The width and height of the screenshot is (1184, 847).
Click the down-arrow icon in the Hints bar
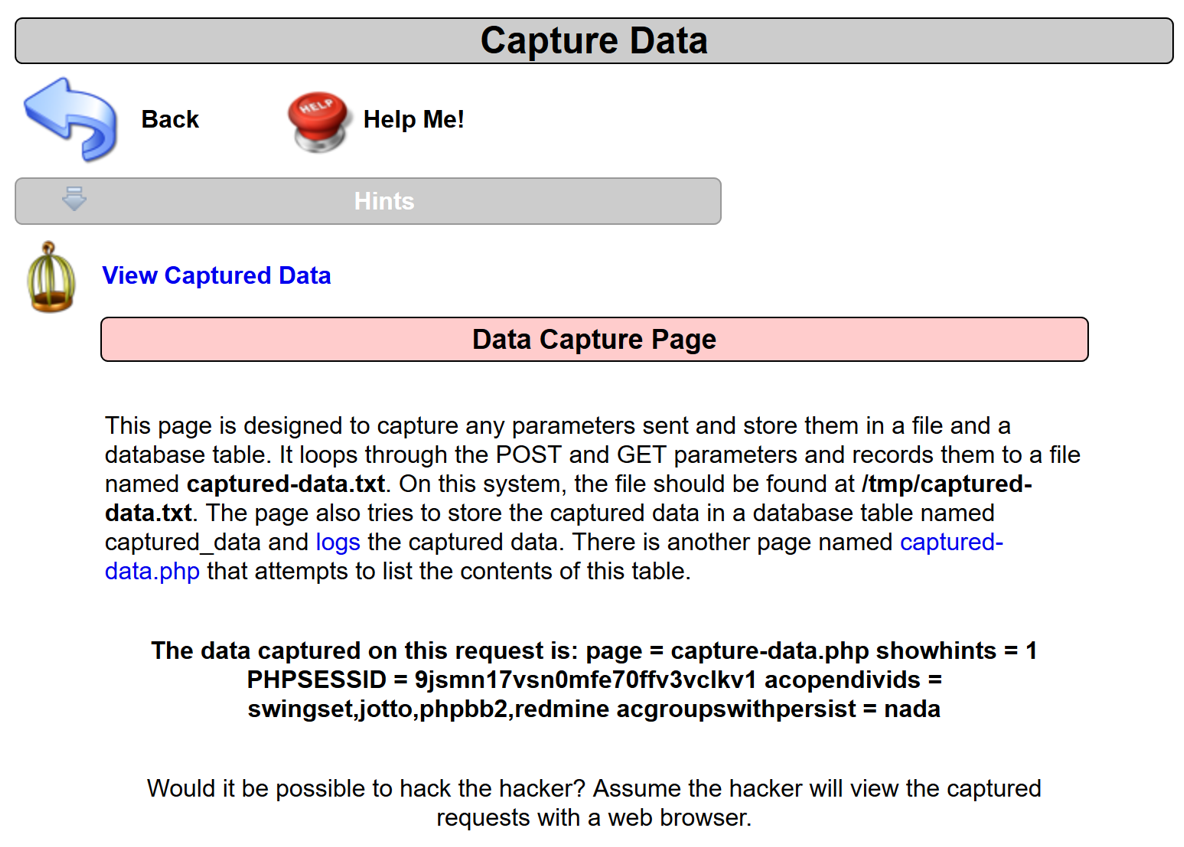tap(74, 199)
